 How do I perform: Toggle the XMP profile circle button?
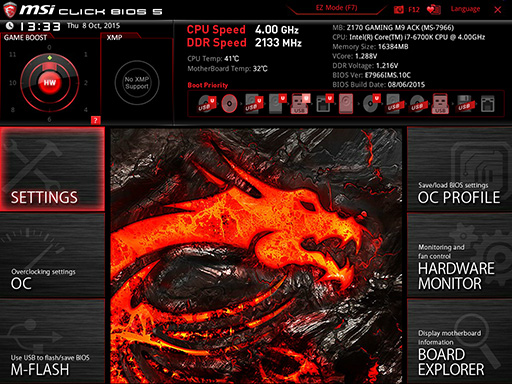click(x=137, y=83)
